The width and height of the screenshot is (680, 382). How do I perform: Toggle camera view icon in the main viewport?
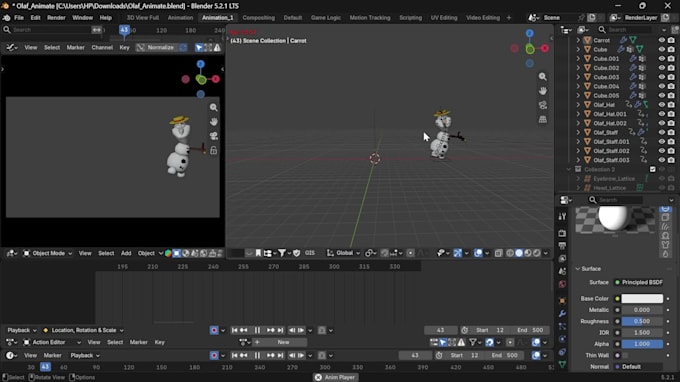pyautogui.click(x=543, y=105)
